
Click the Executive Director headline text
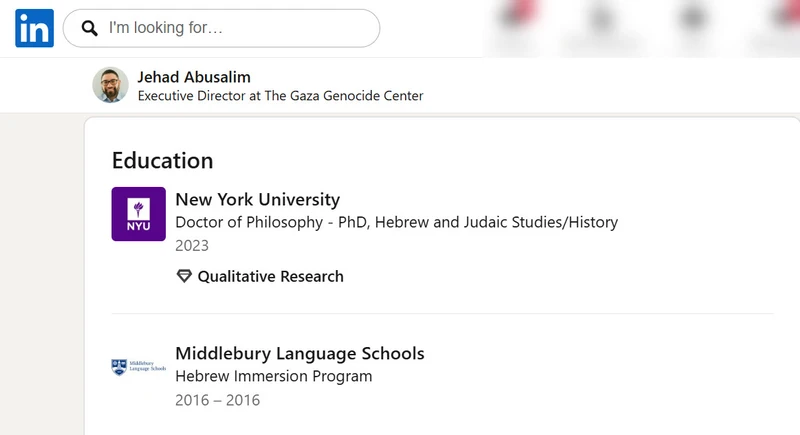click(x=280, y=96)
